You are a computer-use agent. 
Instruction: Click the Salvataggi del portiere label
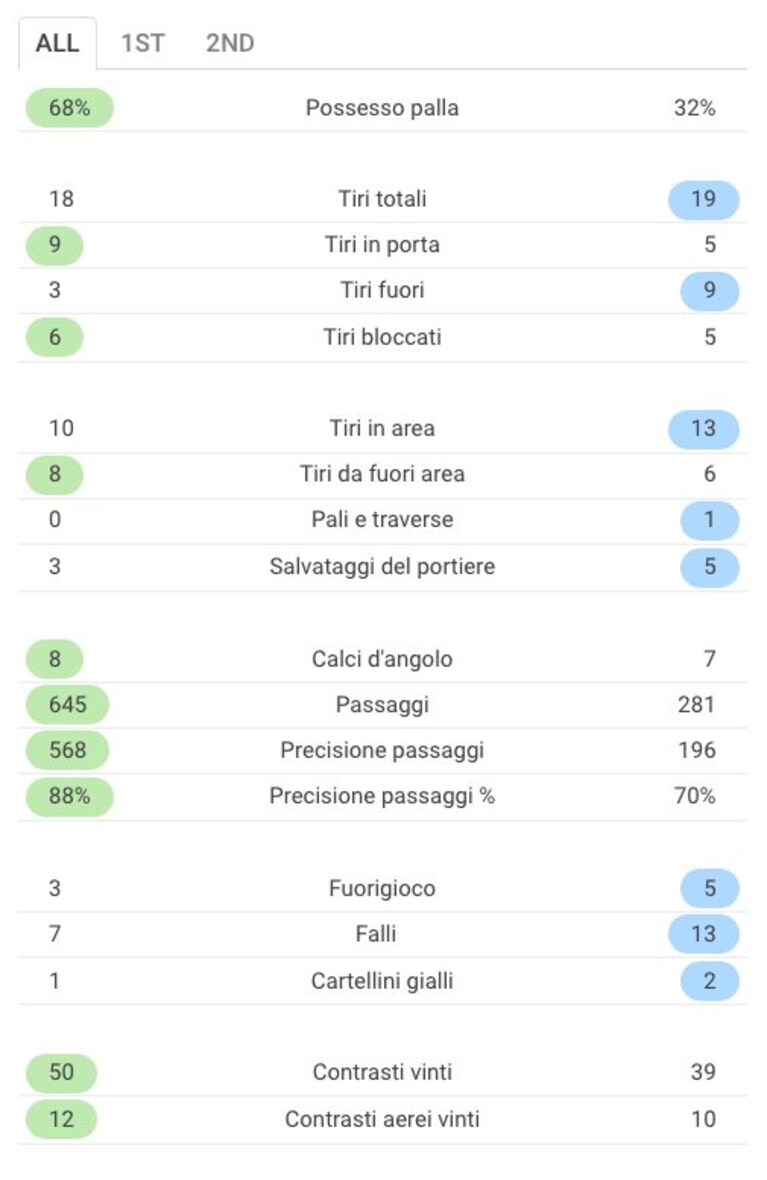(382, 566)
